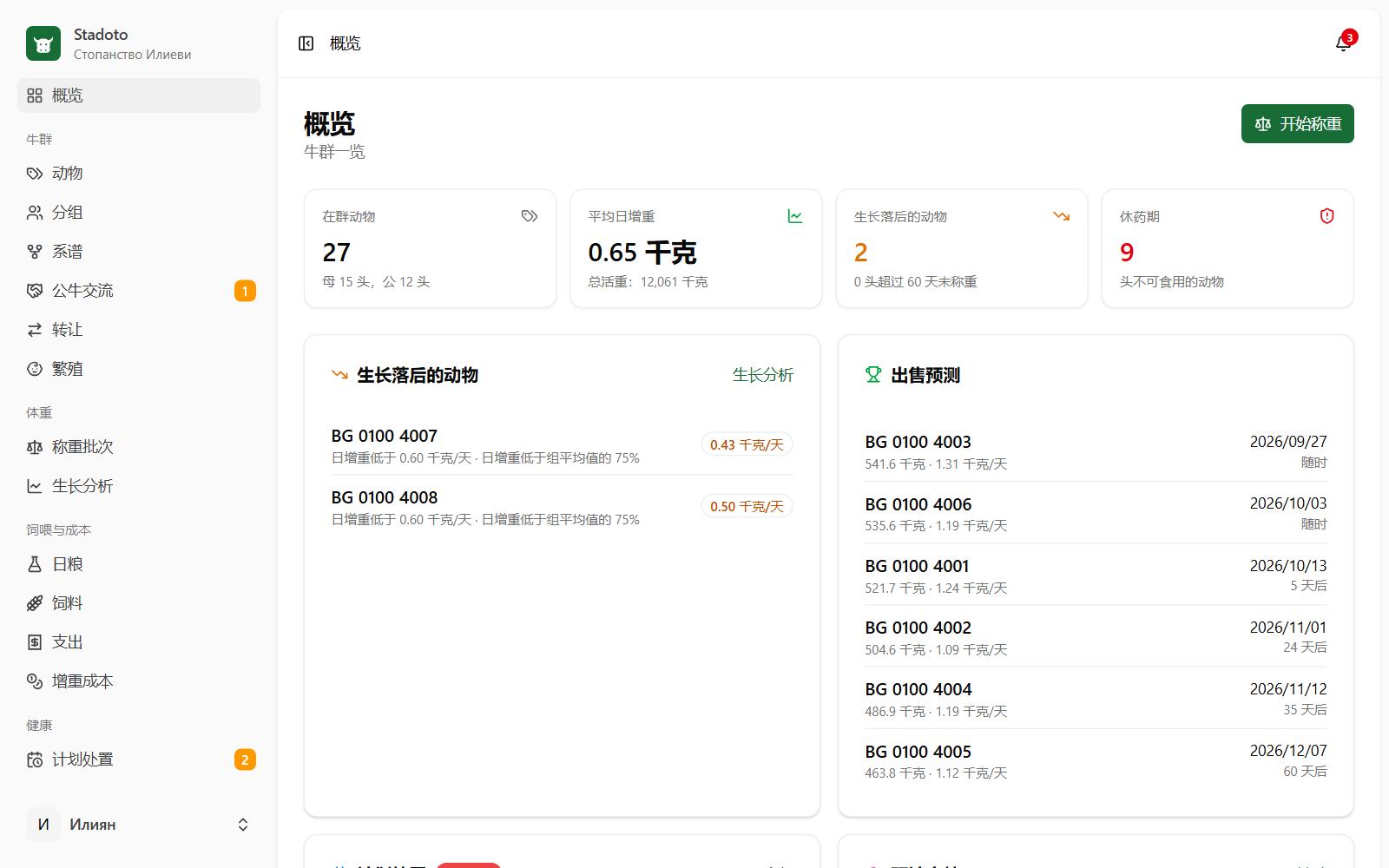
Task: Click the receipt icon beside 支出
Action: click(x=35, y=642)
